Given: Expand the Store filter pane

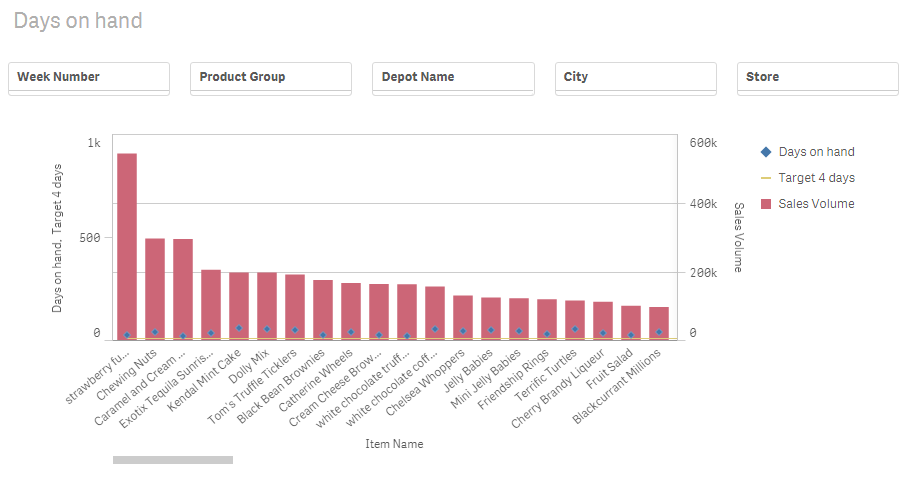Looking at the screenshot, I should (817, 77).
